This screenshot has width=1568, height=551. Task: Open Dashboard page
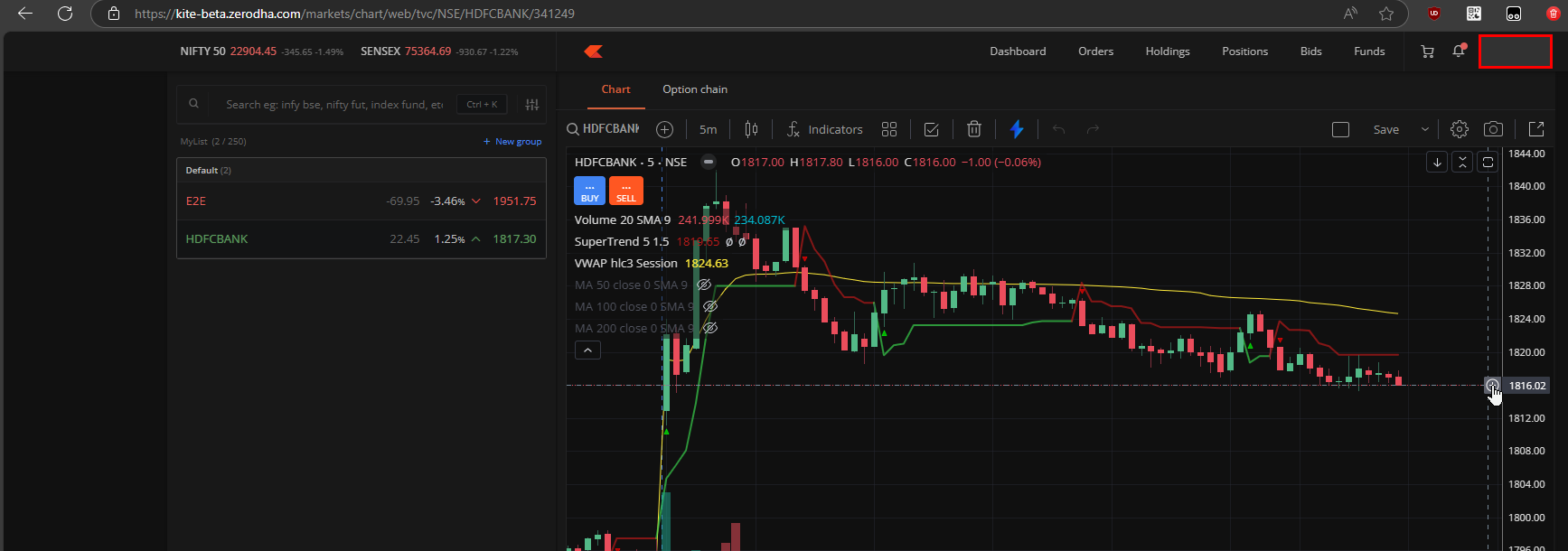[1018, 51]
